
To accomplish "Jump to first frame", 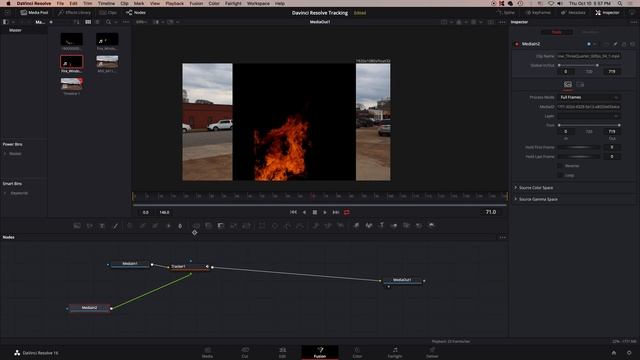I will coord(293,212).
